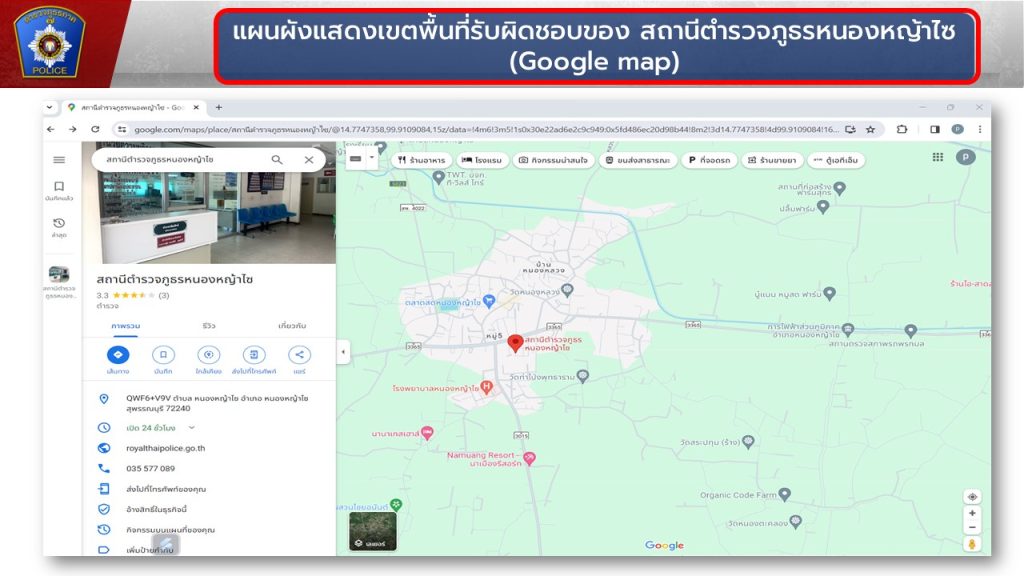This screenshot has width=1024, height=576.
Task: Collapse the side panel with arrow
Action: pos(343,352)
